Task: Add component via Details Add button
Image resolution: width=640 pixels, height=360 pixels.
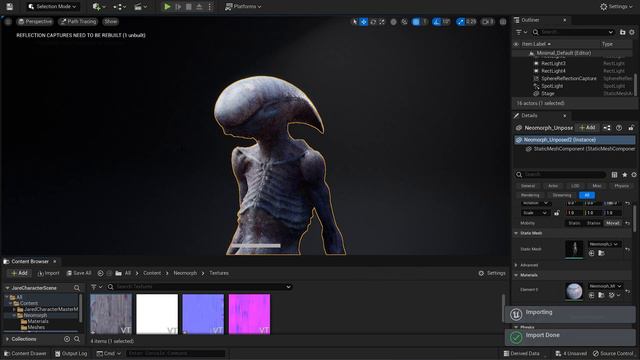Action: [x=587, y=128]
